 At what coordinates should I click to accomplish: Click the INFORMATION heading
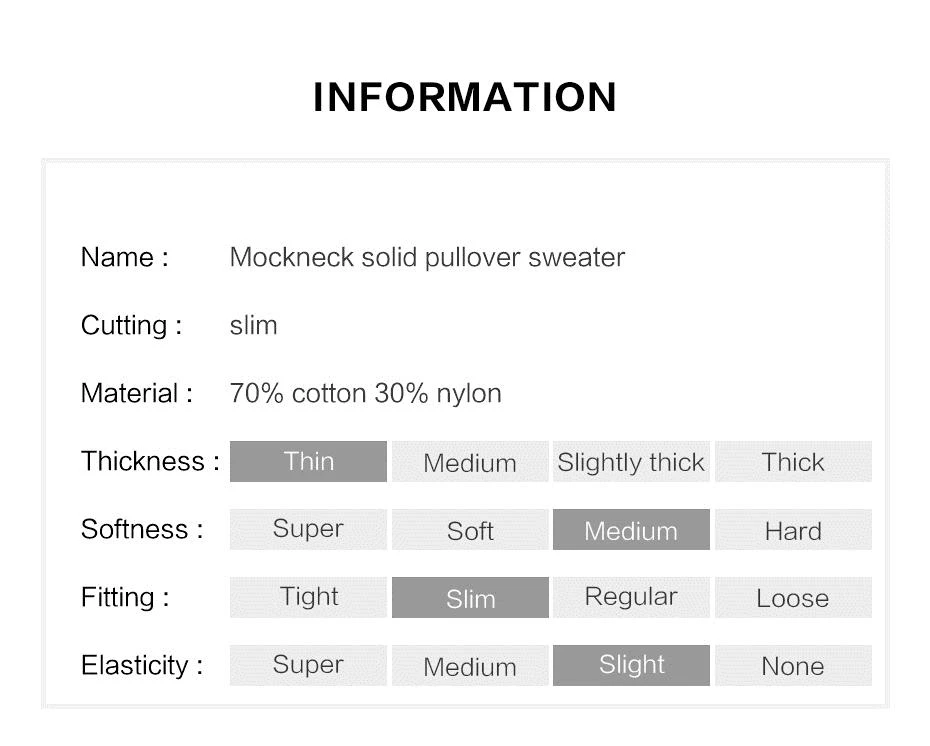click(x=465, y=97)
